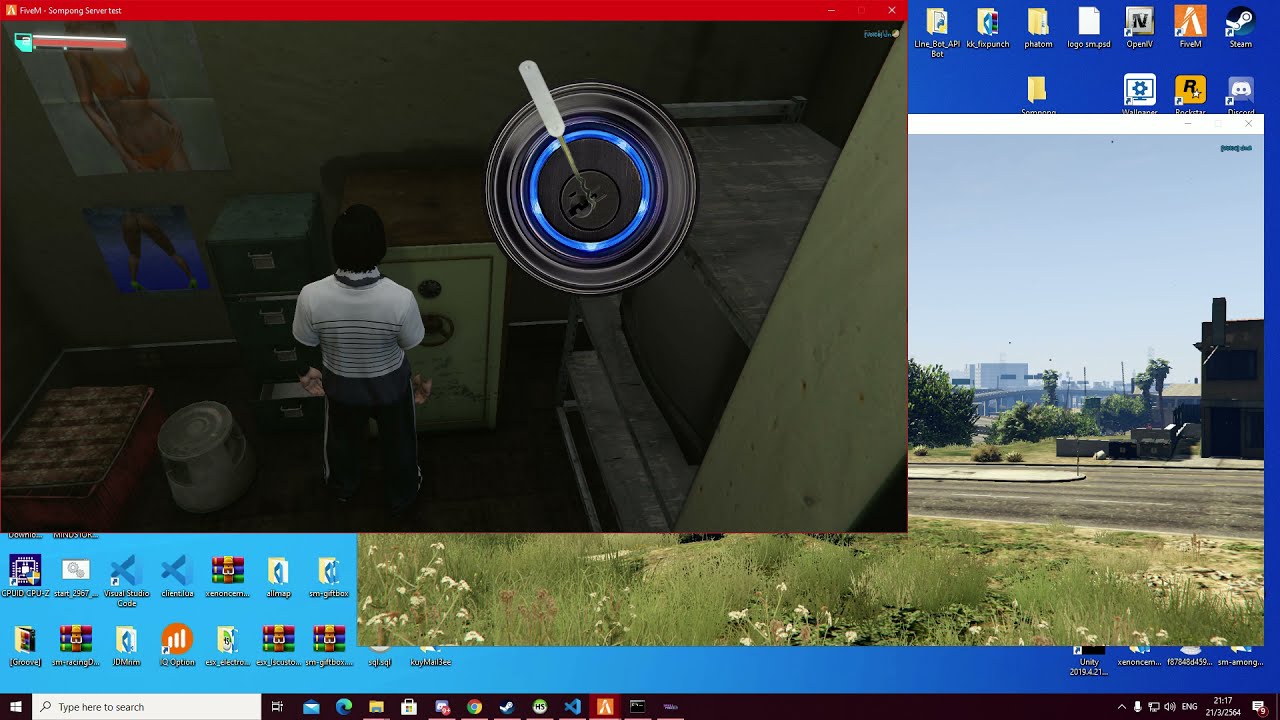Select the CPUID CPU-Z desktop shortcut

point(25,577)
